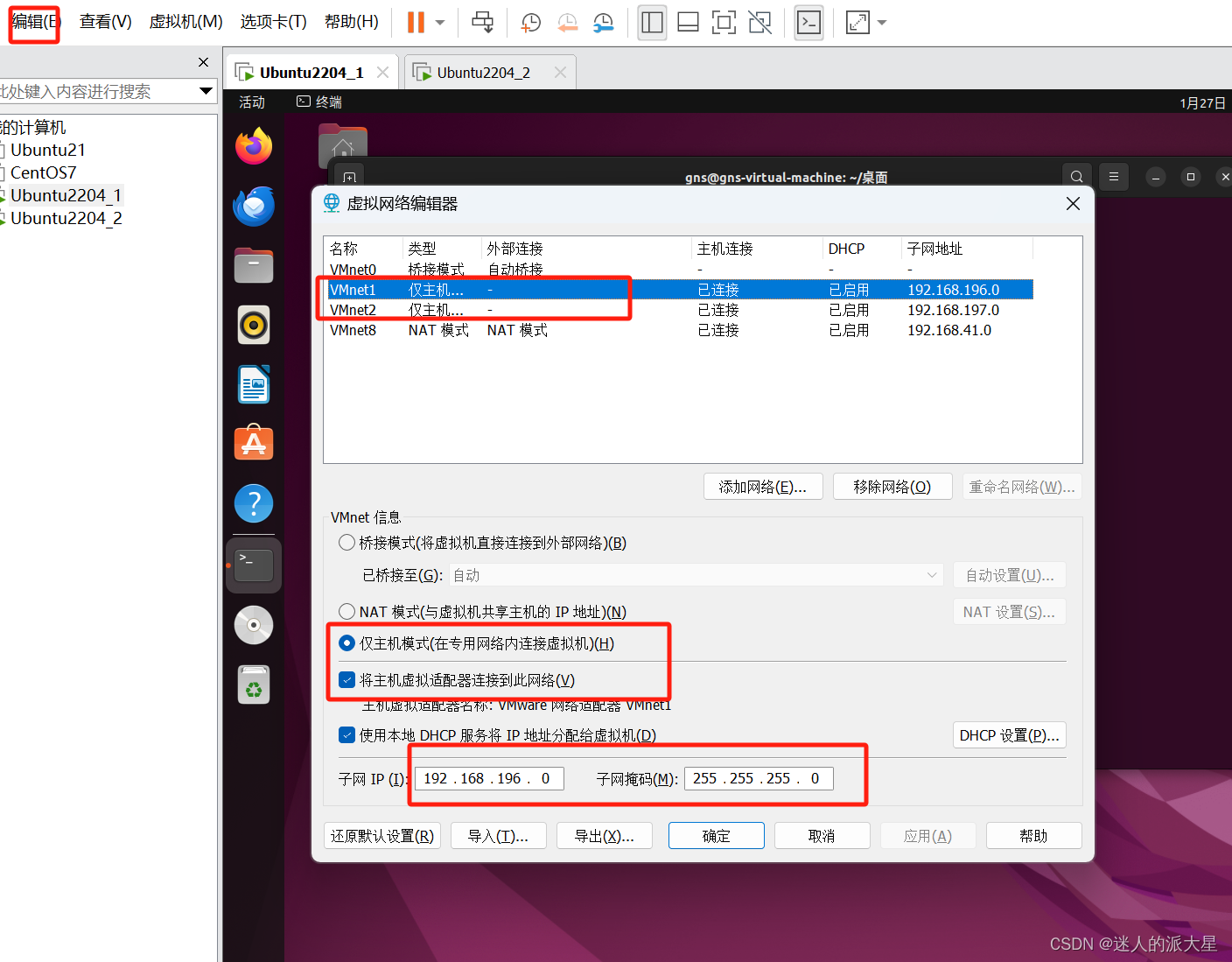
Task: Click the 确定 button
Action: click(x=717, y=836)
